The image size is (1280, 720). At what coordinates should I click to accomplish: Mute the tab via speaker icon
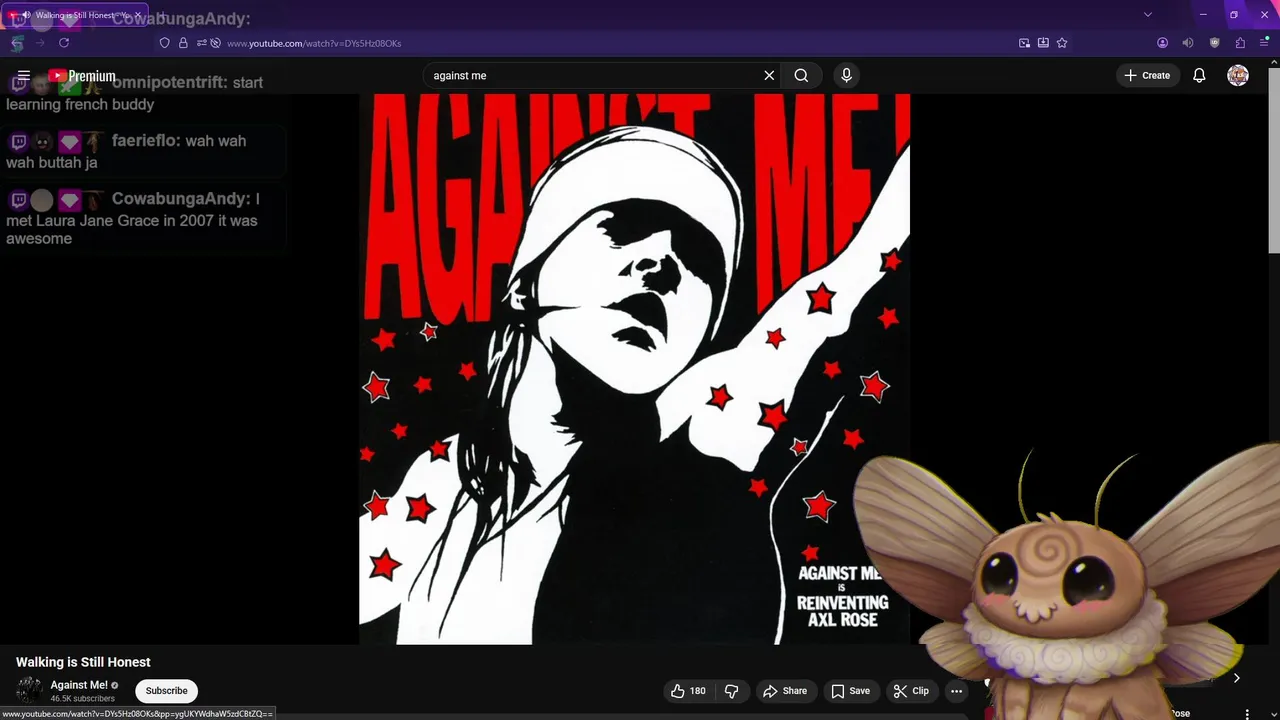click(x=26, y=15)
